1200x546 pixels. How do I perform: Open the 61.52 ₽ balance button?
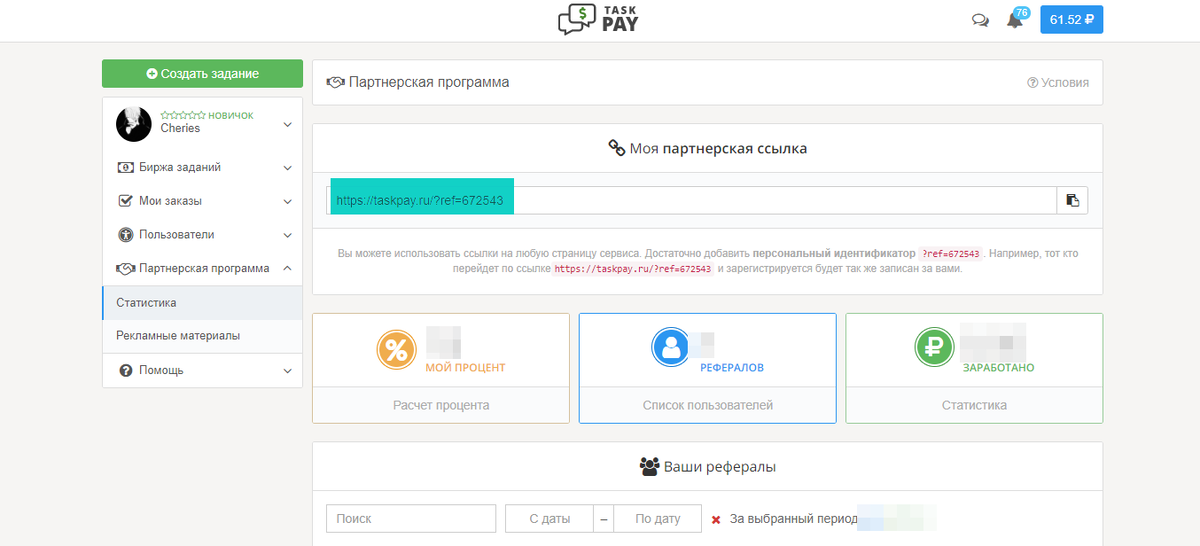pos(1071,19)
